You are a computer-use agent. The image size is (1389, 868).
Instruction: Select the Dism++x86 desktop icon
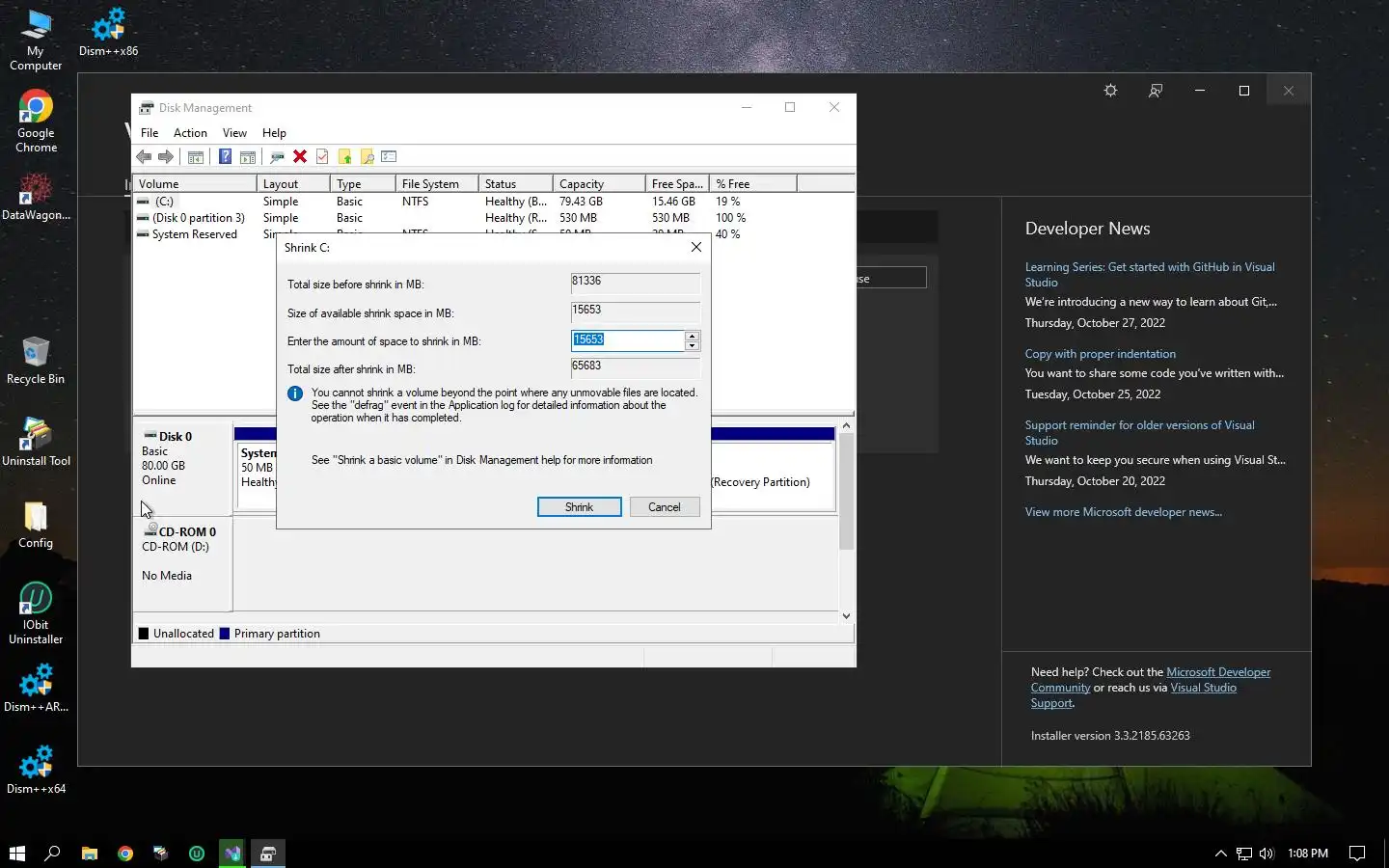[x=108, y=33]
